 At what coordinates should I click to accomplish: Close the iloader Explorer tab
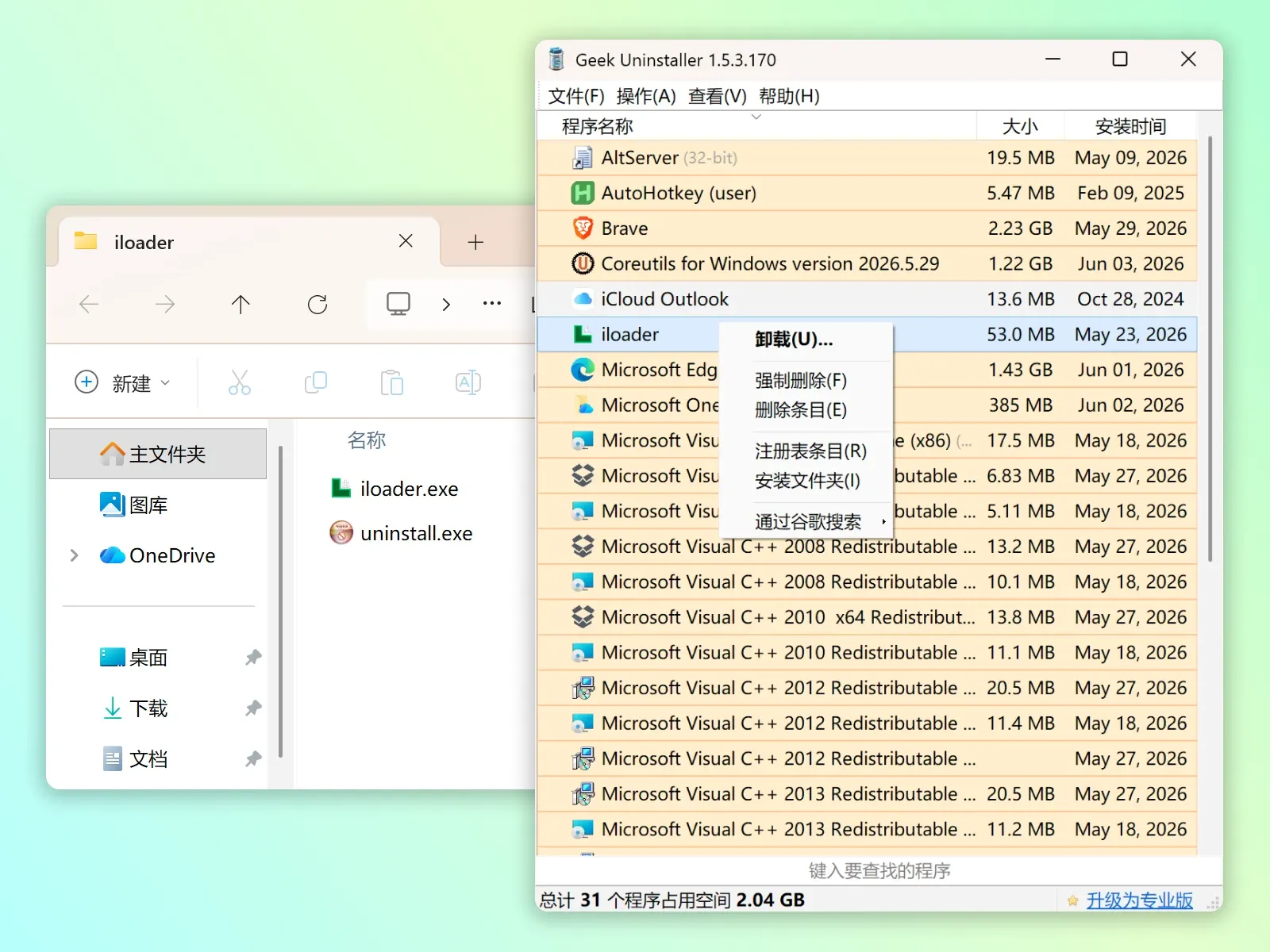coord(406,241)
